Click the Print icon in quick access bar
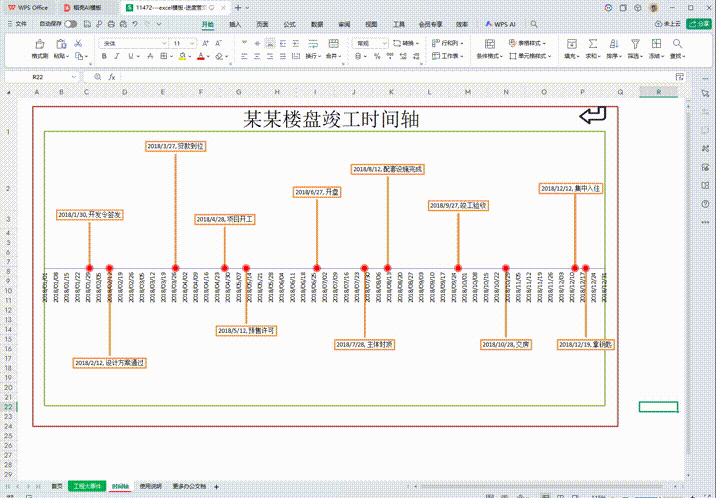This screenshot has height=498, width=716. pos(111,24)
